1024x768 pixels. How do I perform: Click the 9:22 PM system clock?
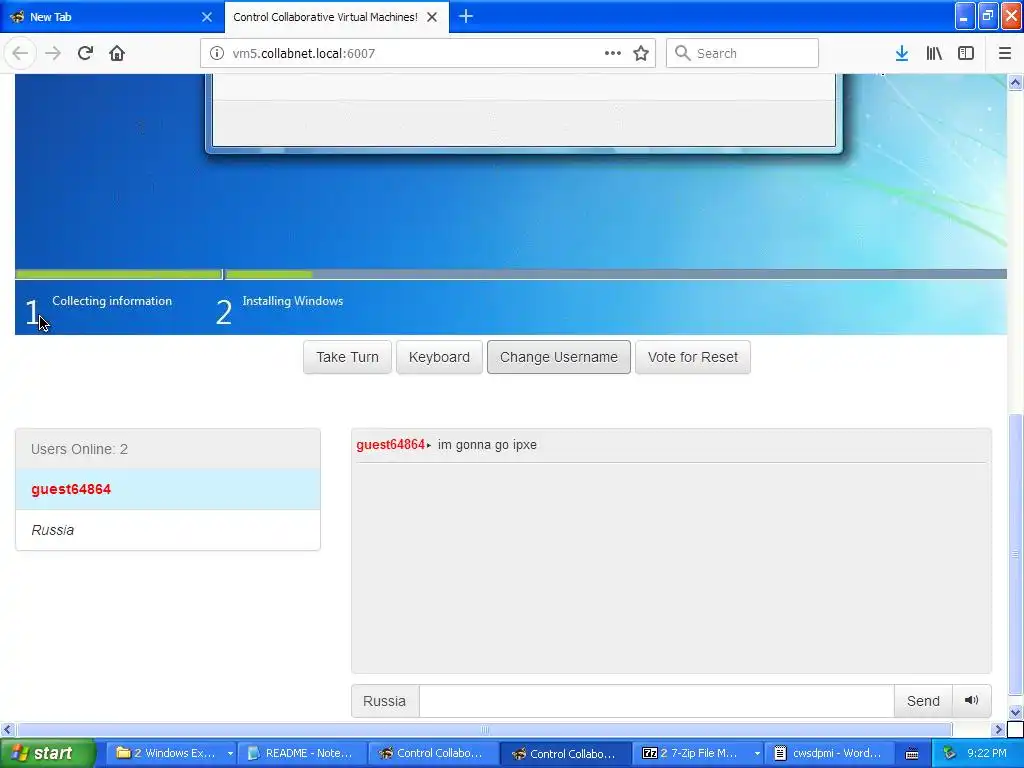[987, 753]
